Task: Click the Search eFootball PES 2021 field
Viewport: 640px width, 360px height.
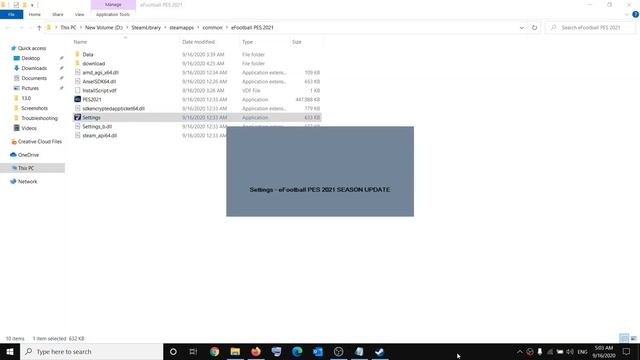Action: [590, 28]
